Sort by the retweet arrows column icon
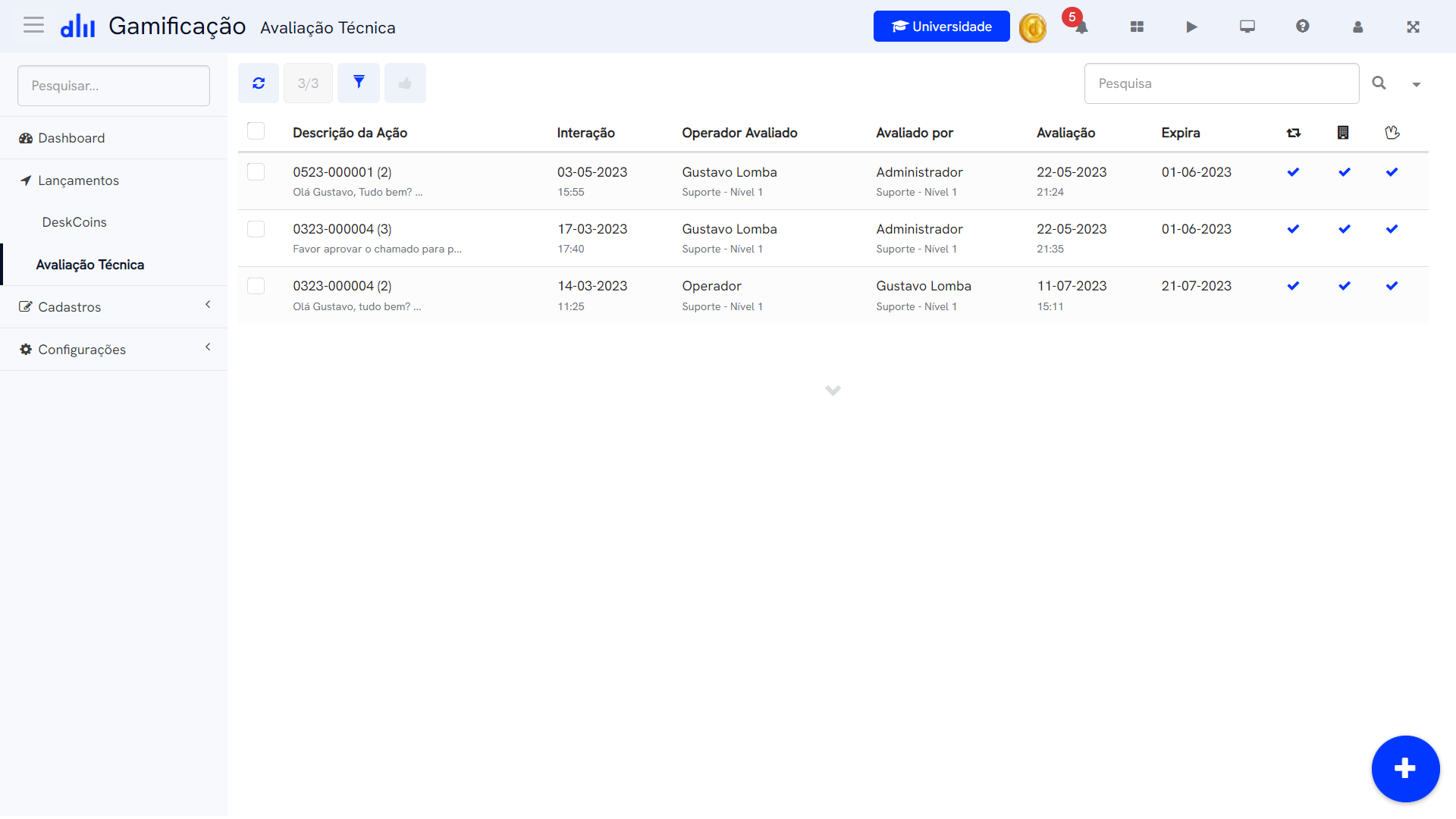This screenshot has width=1456, height=819. pyautogui.click(x=1293, y=133)
